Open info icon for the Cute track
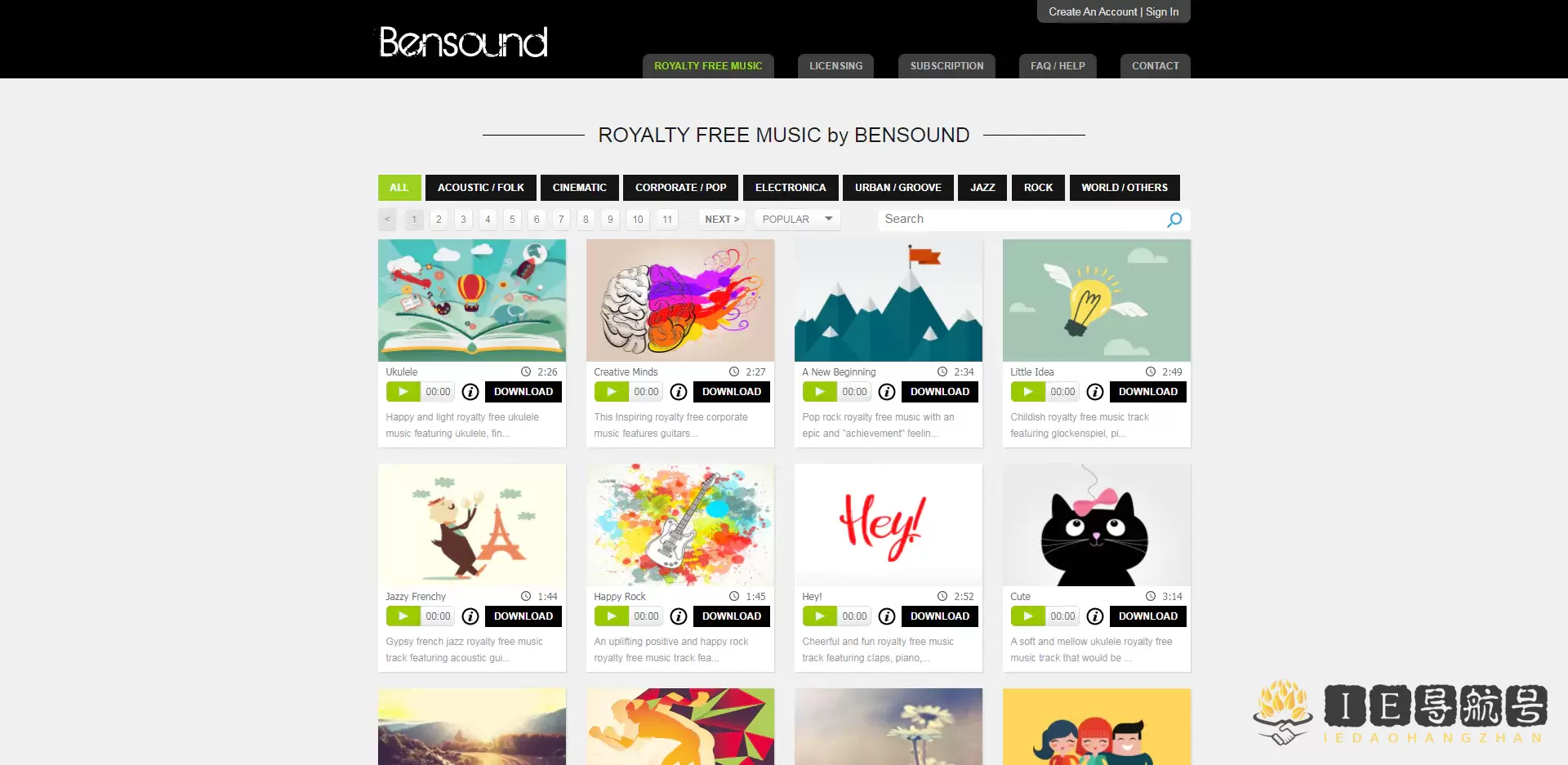 [1095, 616]
